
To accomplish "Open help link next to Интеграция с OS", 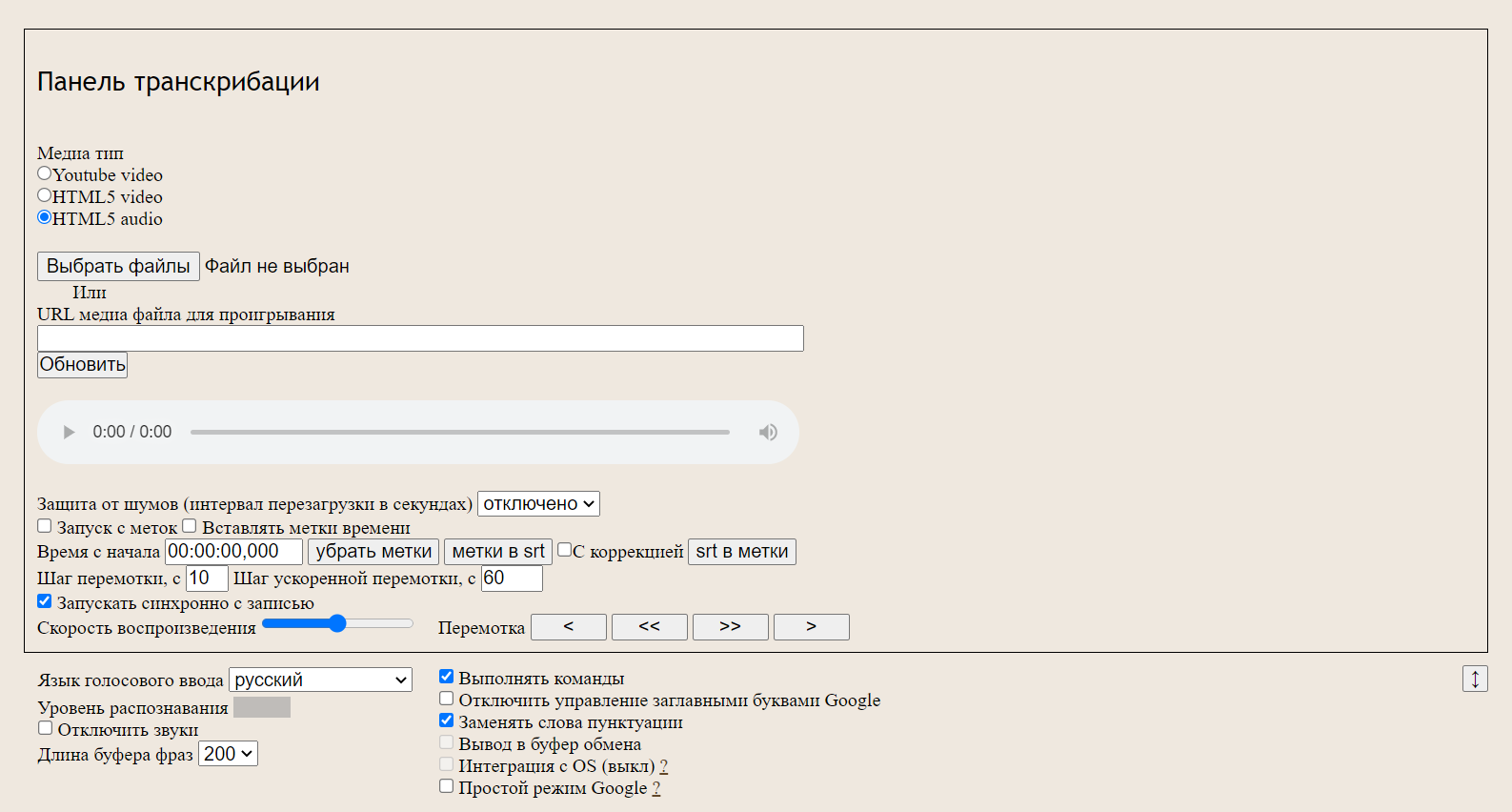I will click(663, 766).
